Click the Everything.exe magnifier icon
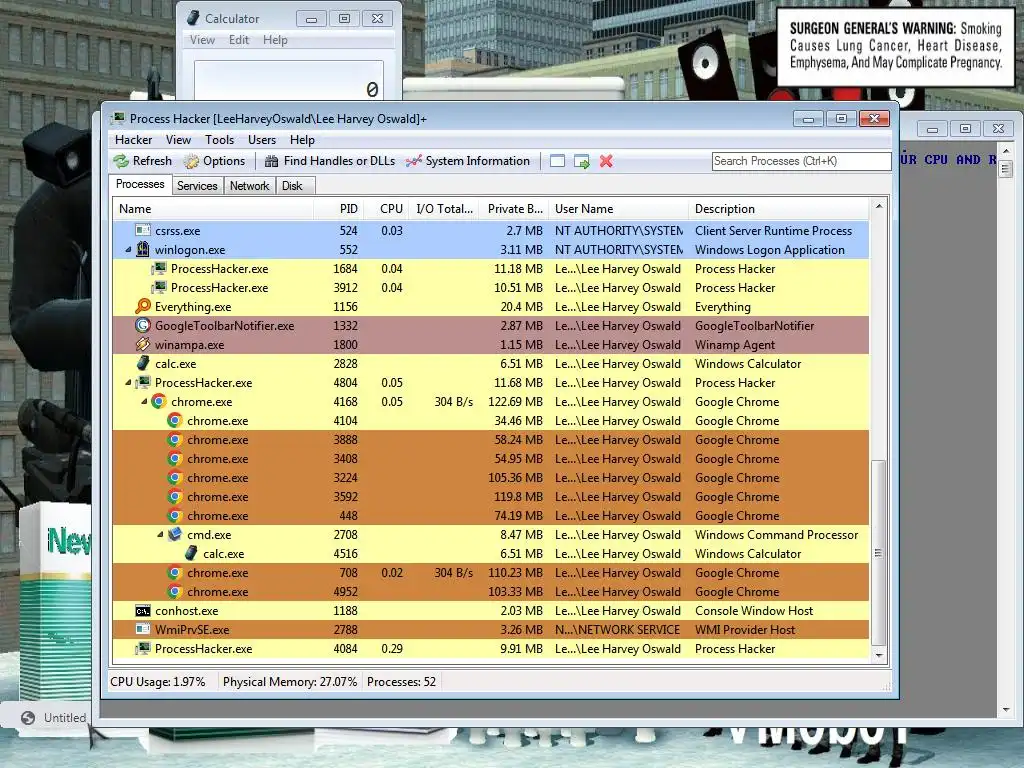The height and width of the screenshot is (768, 1024). pos(142,306)
